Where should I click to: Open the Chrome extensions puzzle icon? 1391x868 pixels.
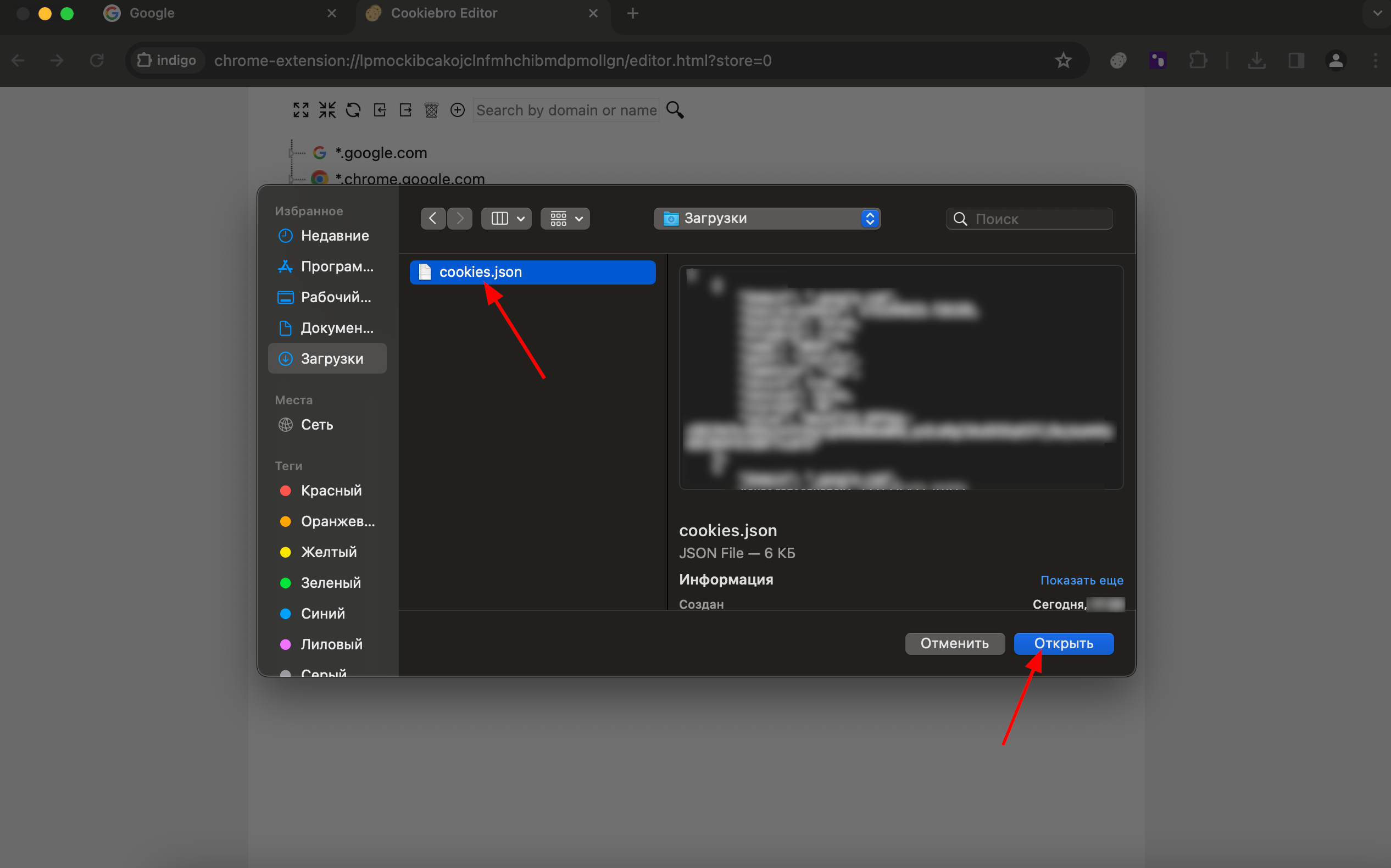click(1198, 60)
